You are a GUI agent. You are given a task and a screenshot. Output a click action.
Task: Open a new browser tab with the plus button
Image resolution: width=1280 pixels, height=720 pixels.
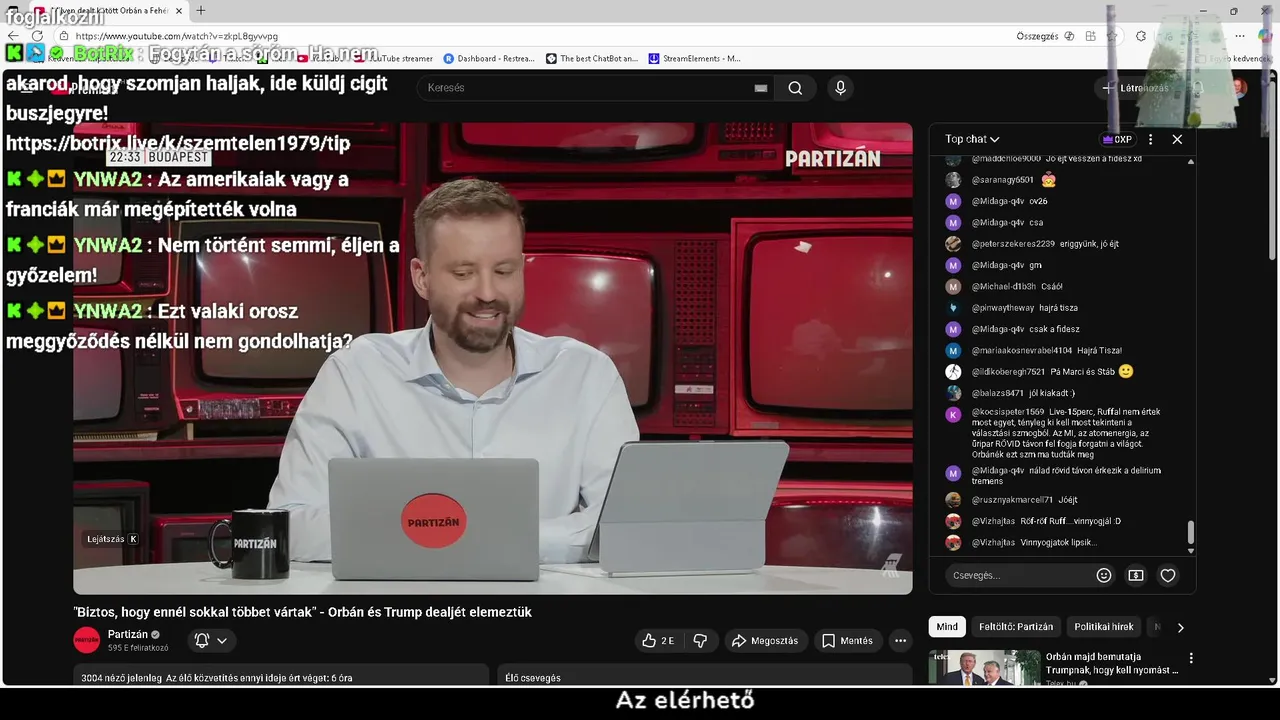click(x=201, y=11)
